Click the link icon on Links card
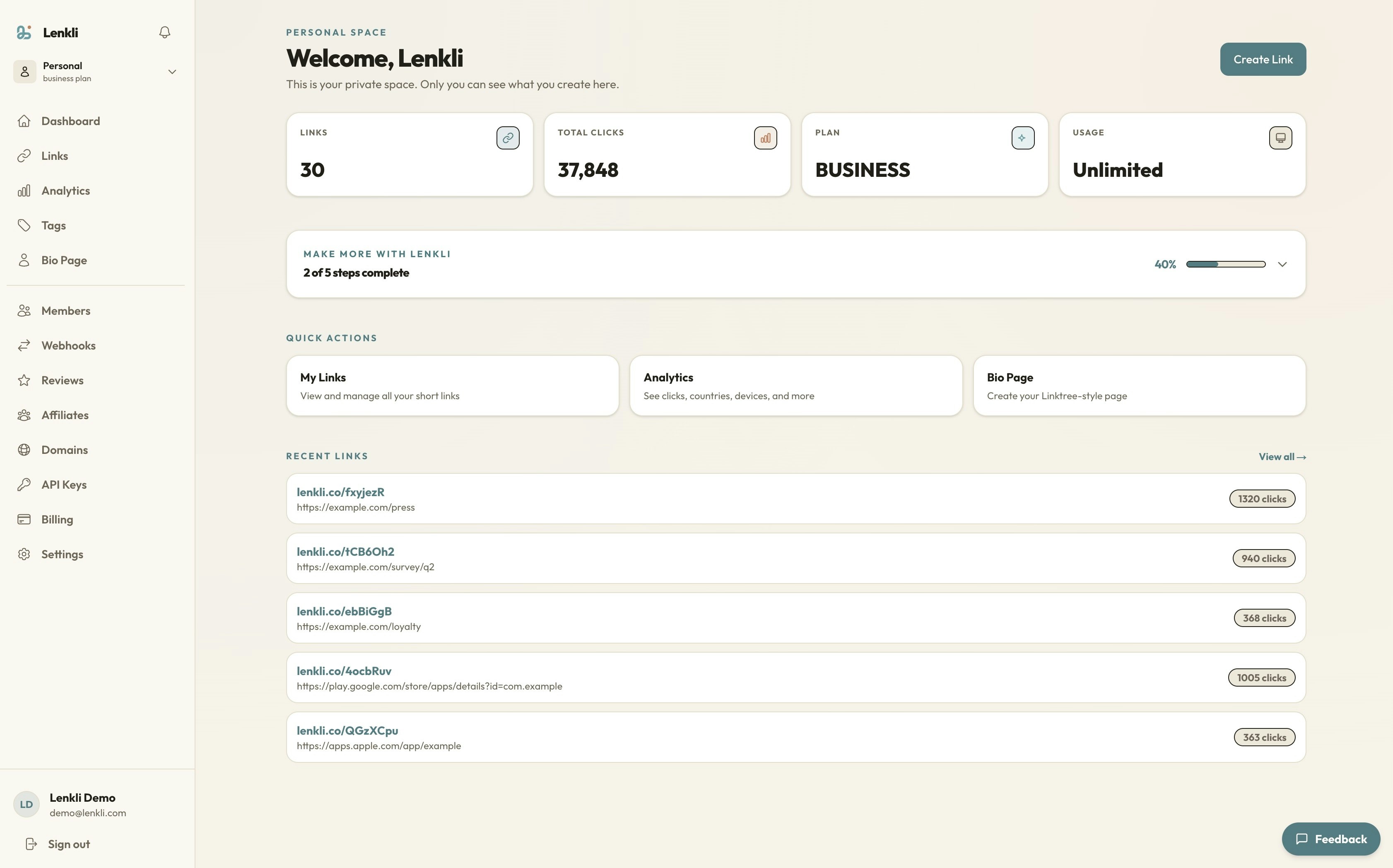Image resolution: width=1393 pixels, height=868 pixels. coord(508,138)
